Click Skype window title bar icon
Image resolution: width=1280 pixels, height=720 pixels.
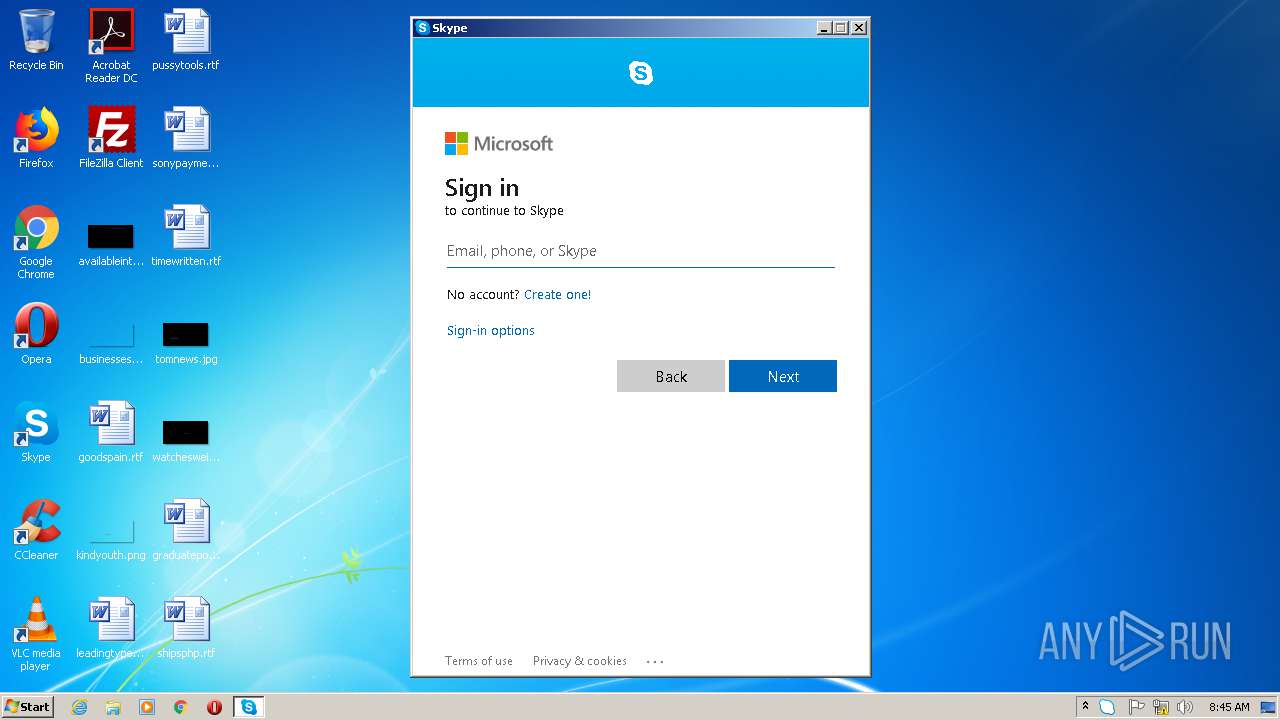(423, 28)
